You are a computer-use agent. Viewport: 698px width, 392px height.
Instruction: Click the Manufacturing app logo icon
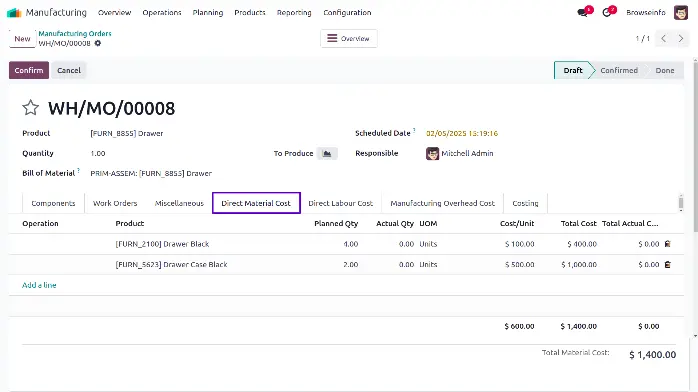coord(14,12)
